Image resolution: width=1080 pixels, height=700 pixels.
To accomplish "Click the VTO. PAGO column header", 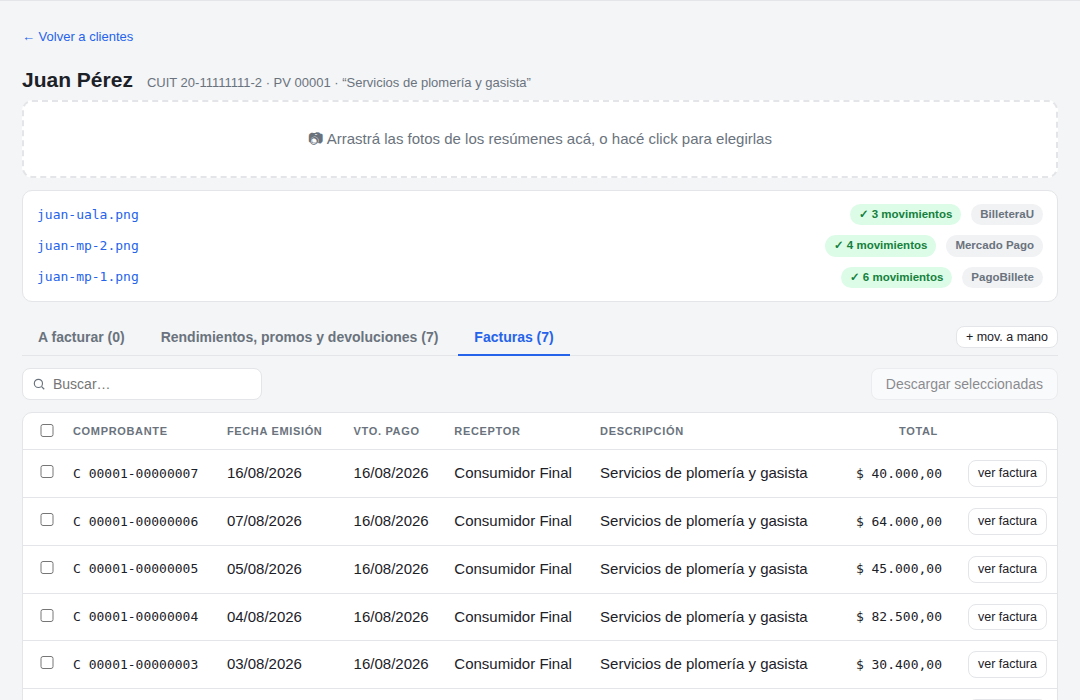I will 386,431.
